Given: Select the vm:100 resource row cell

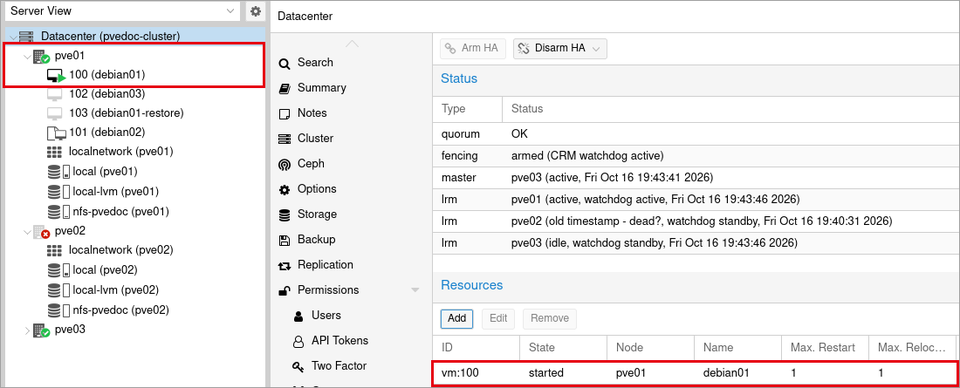Looking at the screenshot, I should pos(476,373).
